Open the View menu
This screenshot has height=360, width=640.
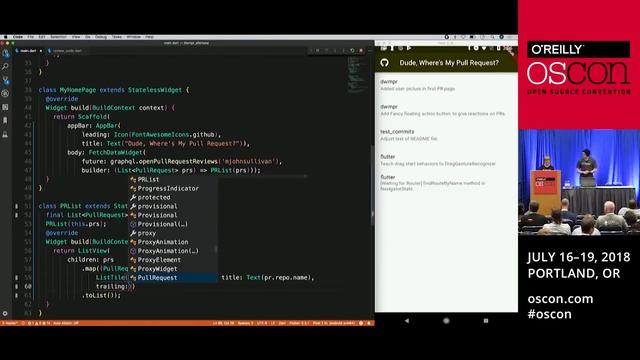coord(76,37)
